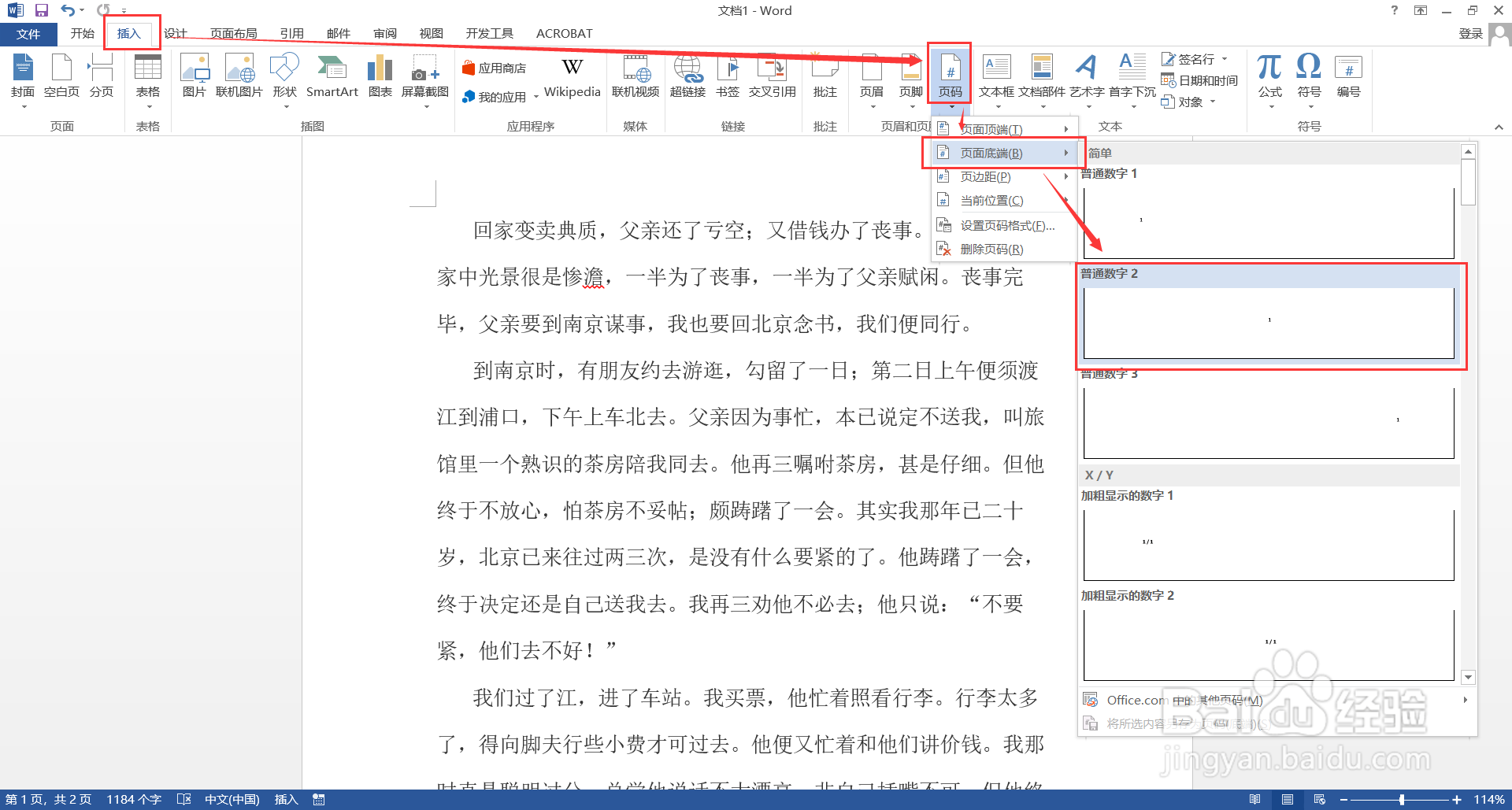Image resolution: width=1512 pixels, height=810 pixels.
Task: Insert Date and Time (日期和时间)
Action: point(1199,80)
